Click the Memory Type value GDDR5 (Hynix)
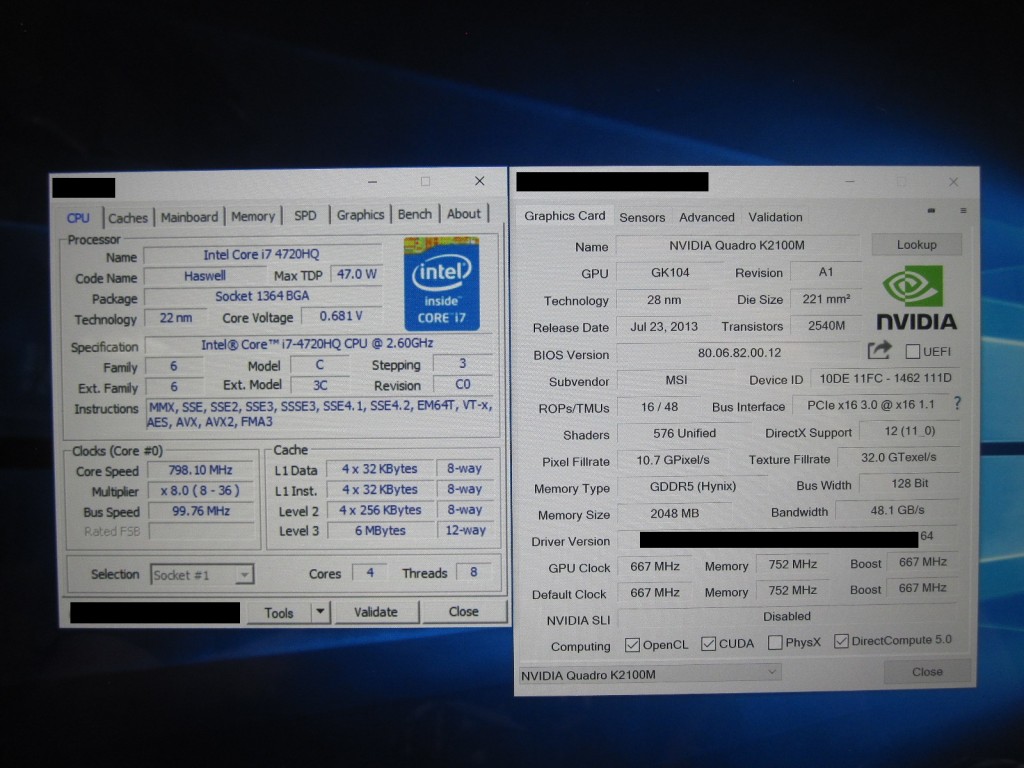 (693, 487)
